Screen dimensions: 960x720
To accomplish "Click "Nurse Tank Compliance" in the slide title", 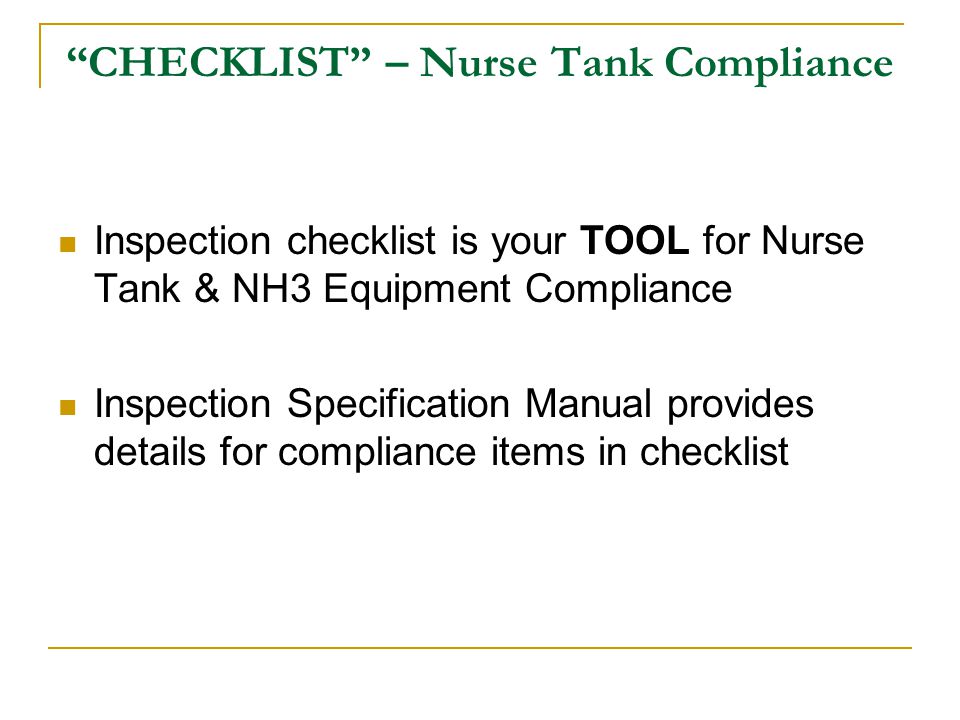I will pos(656,64).
